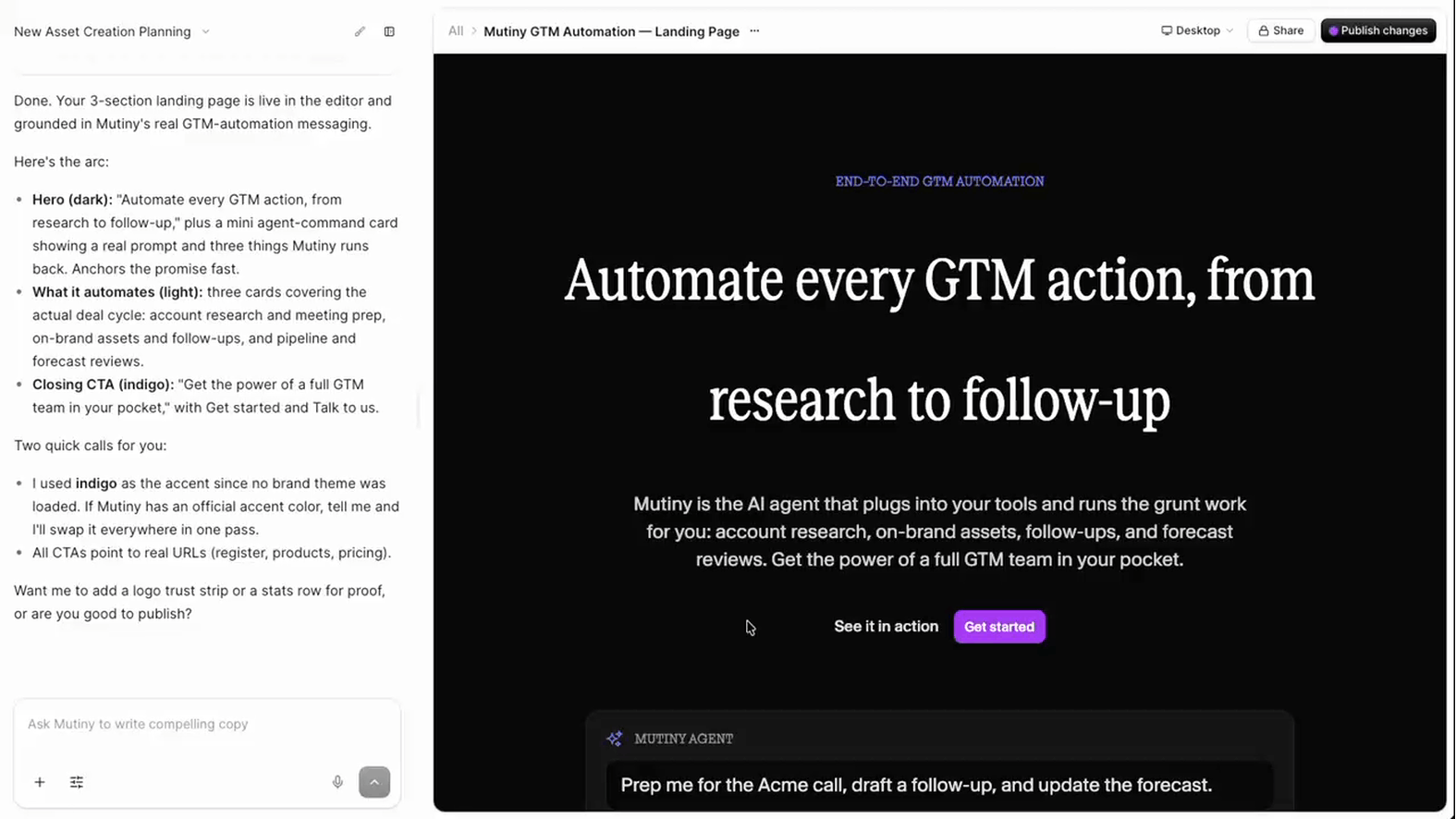1456x819 pixels.
Task: Click the 'Two quick calls for you:' line
Action: pyautogui.click(x=91, y=446)
